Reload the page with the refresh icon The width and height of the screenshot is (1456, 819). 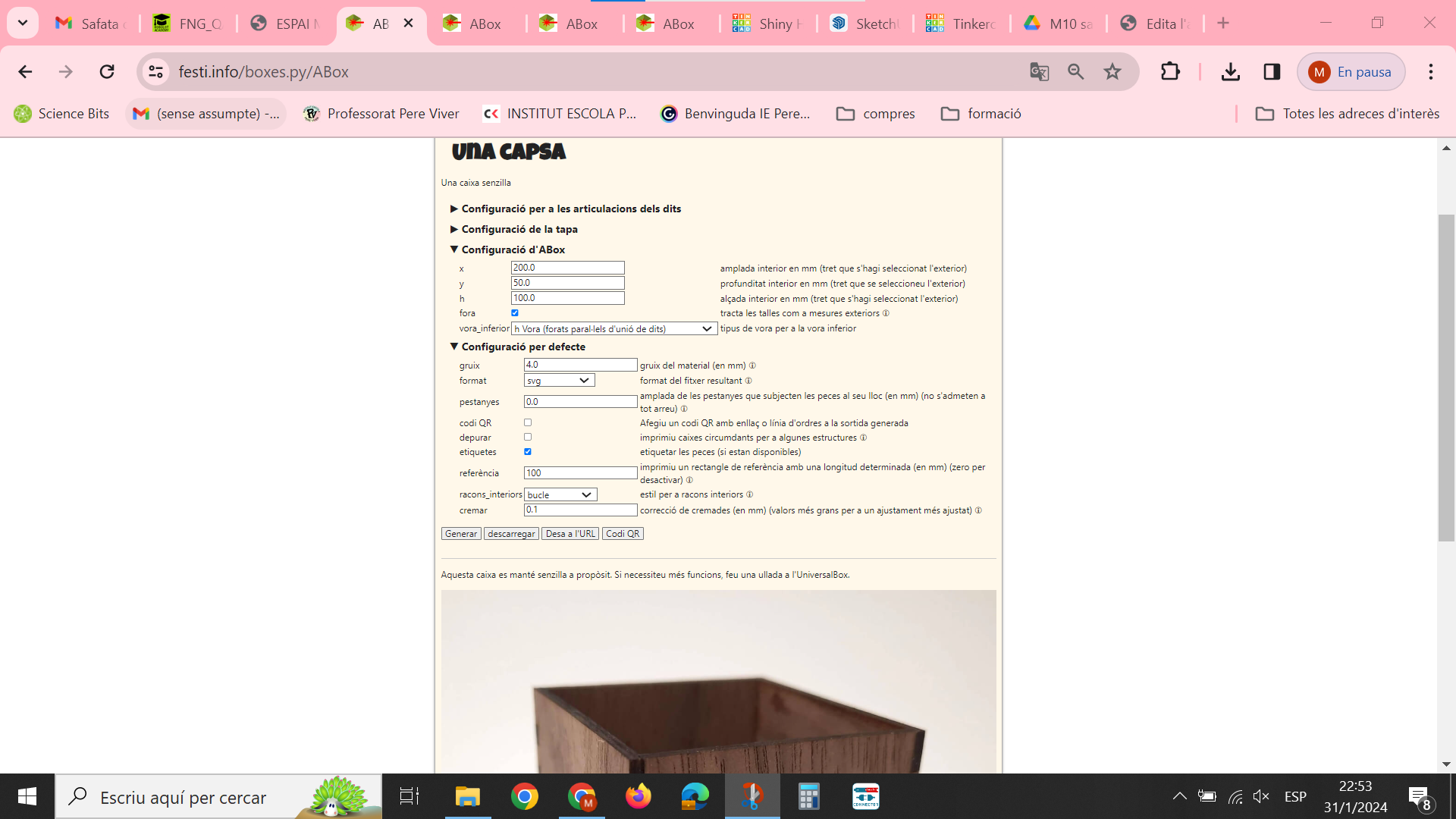pos(107,72)
